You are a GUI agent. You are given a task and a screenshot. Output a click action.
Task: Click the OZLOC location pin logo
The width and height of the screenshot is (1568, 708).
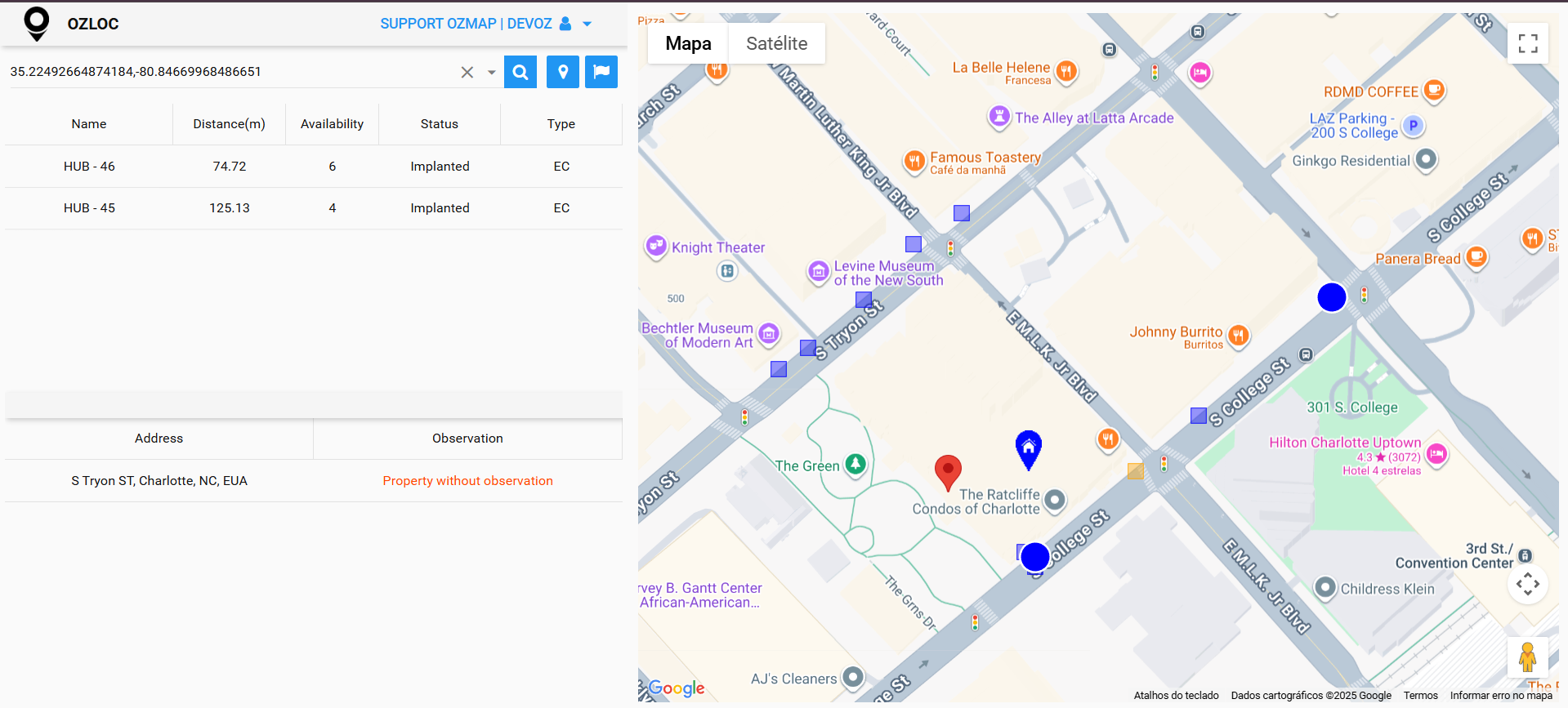coord(37,24)
